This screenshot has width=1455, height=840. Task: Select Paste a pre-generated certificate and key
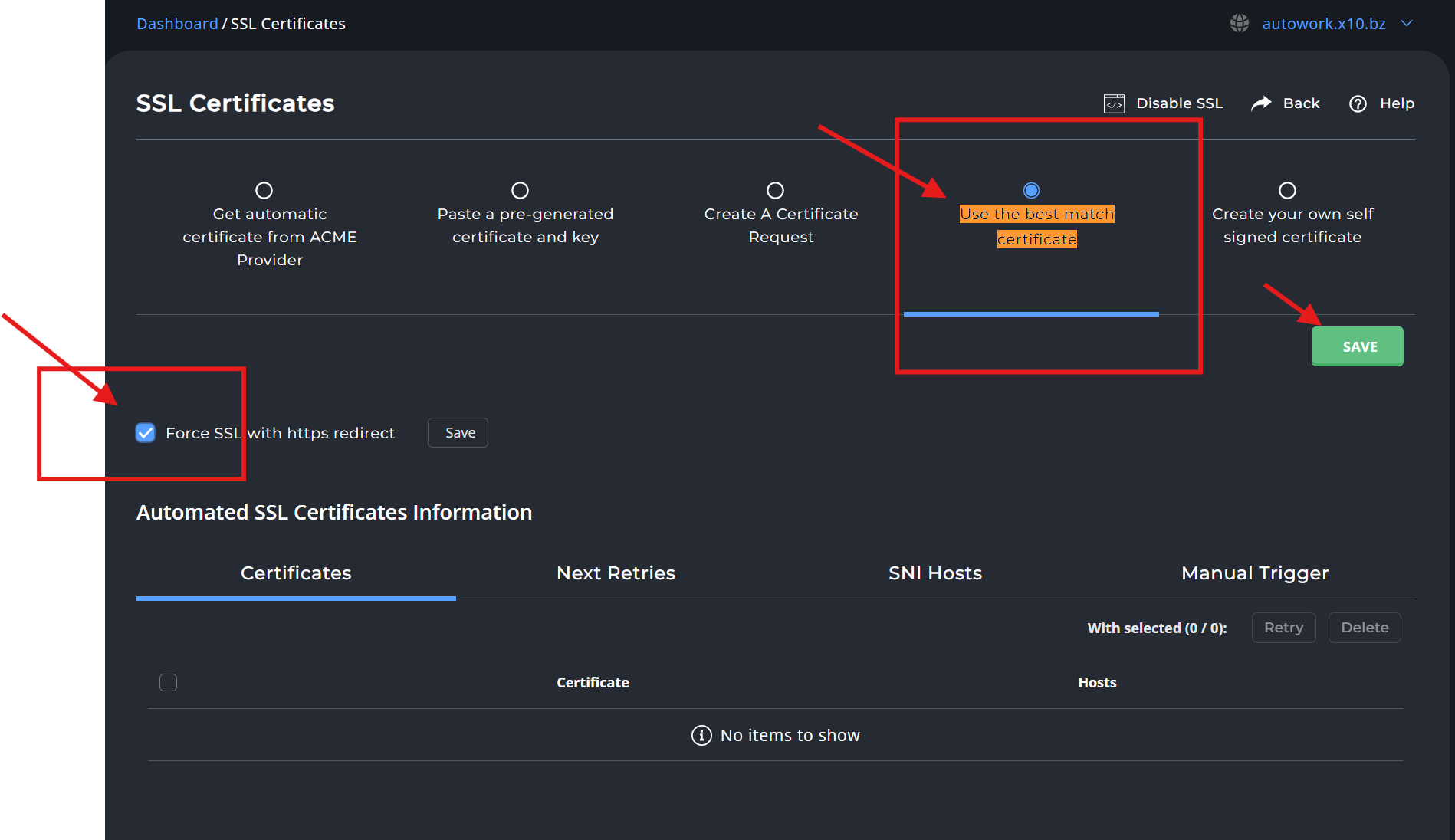(x=520, y=190)
